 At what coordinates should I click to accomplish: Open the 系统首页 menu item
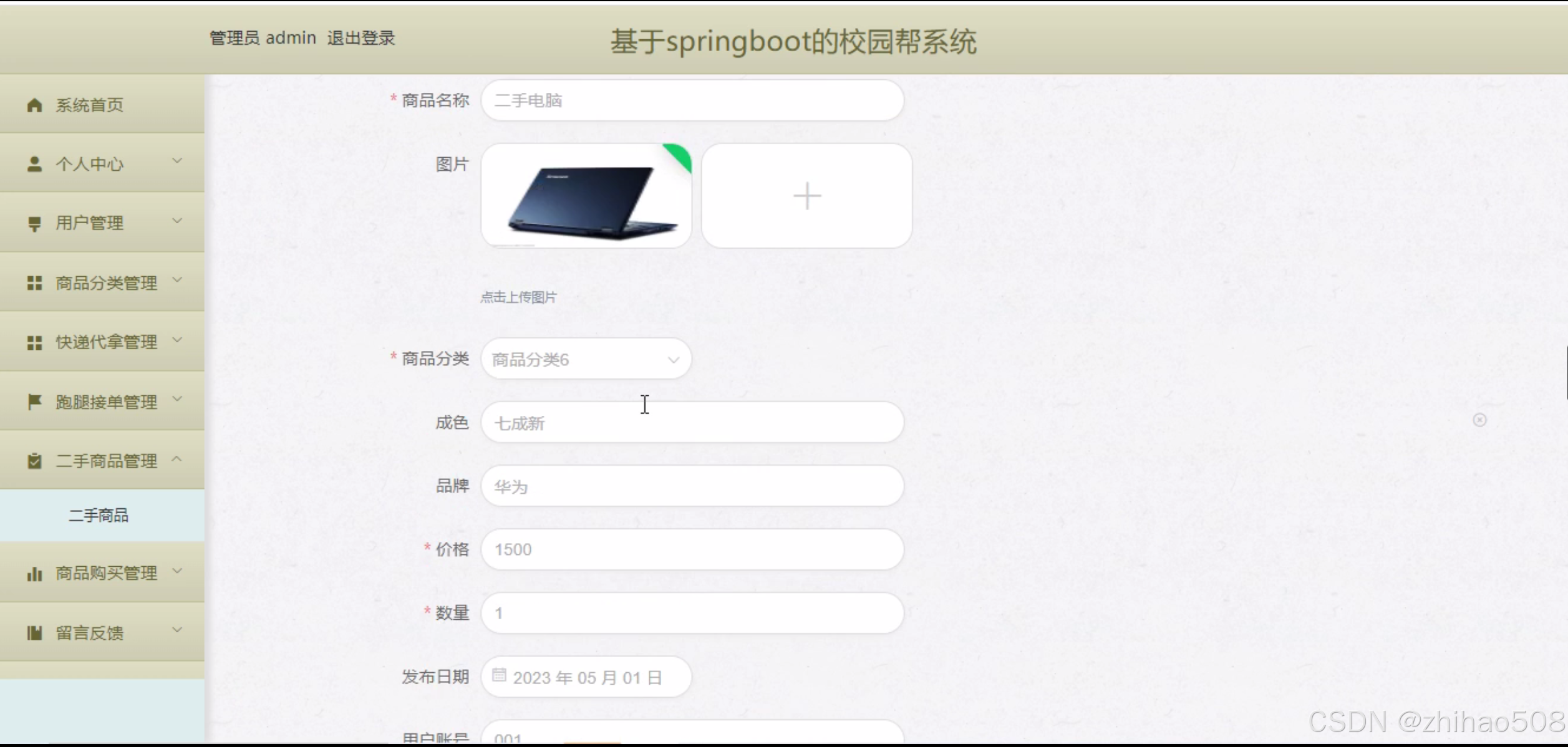tap(90, 105)
